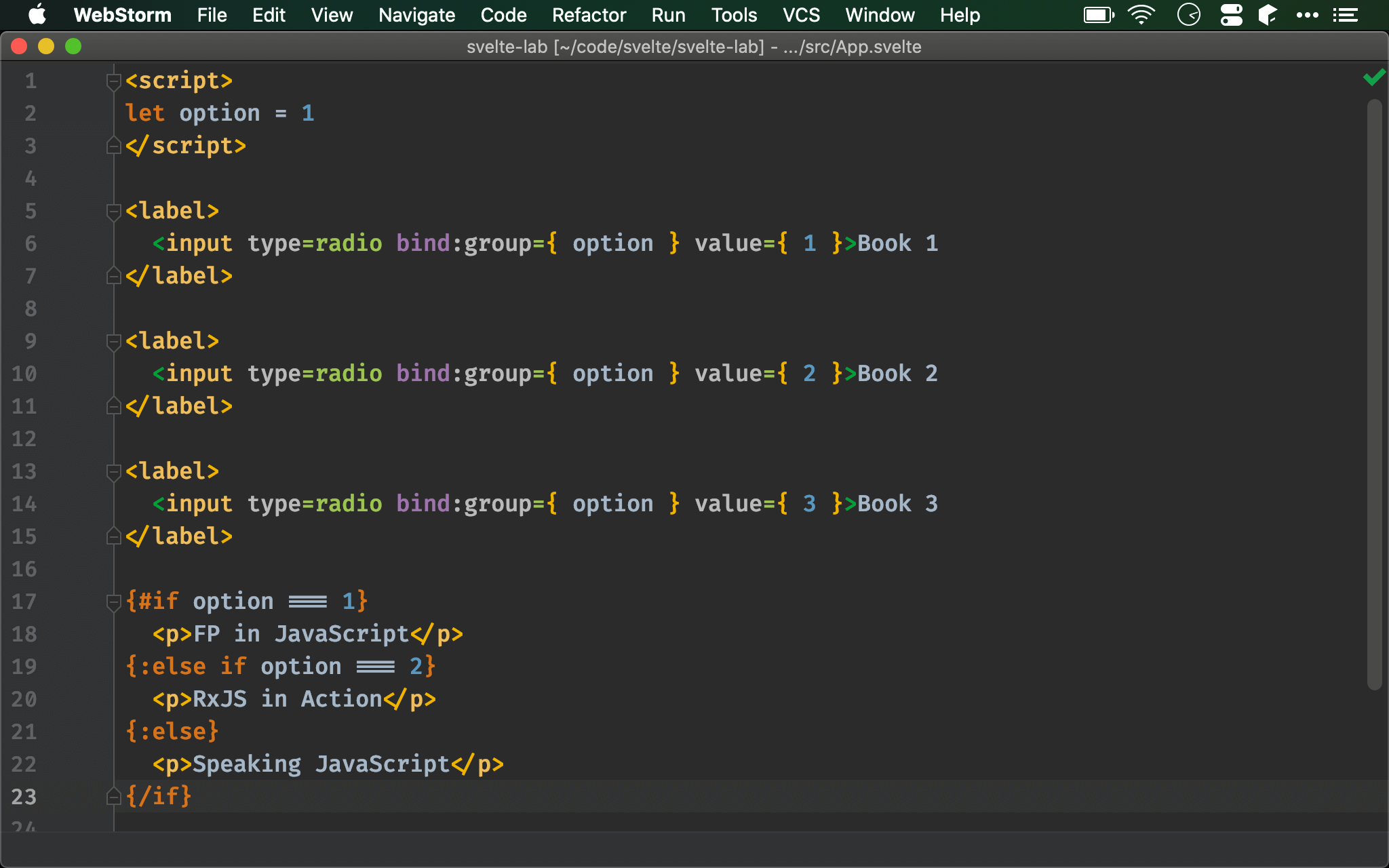Collapse the label block on line 9
This screenshot has height=868, width=1389.
click(x=113, y=342)
